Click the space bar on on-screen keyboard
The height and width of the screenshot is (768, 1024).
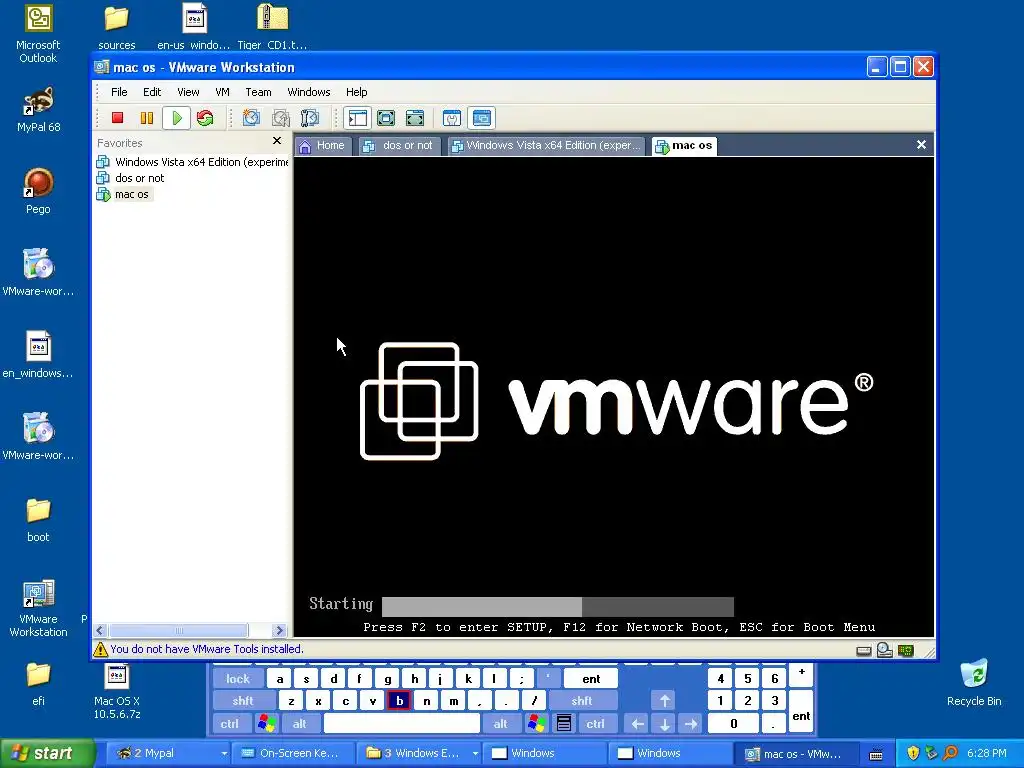(x=402, y=724)
